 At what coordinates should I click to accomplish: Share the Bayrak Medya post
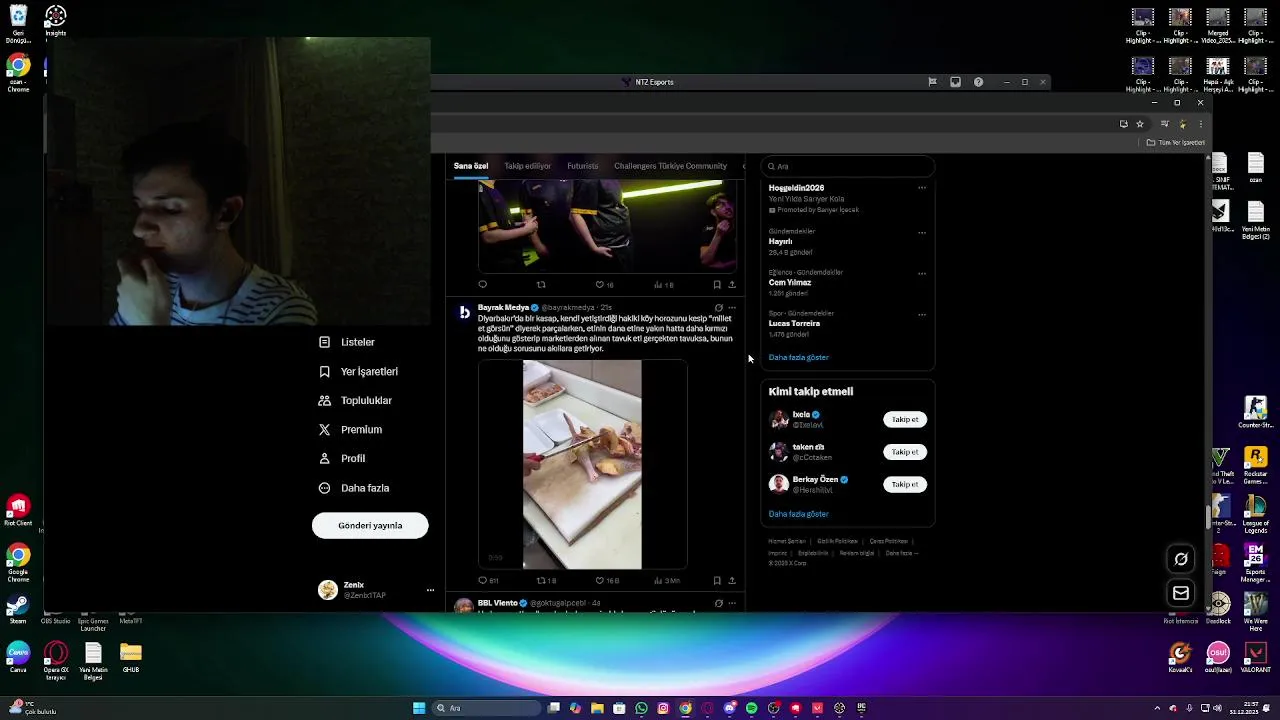732,580
